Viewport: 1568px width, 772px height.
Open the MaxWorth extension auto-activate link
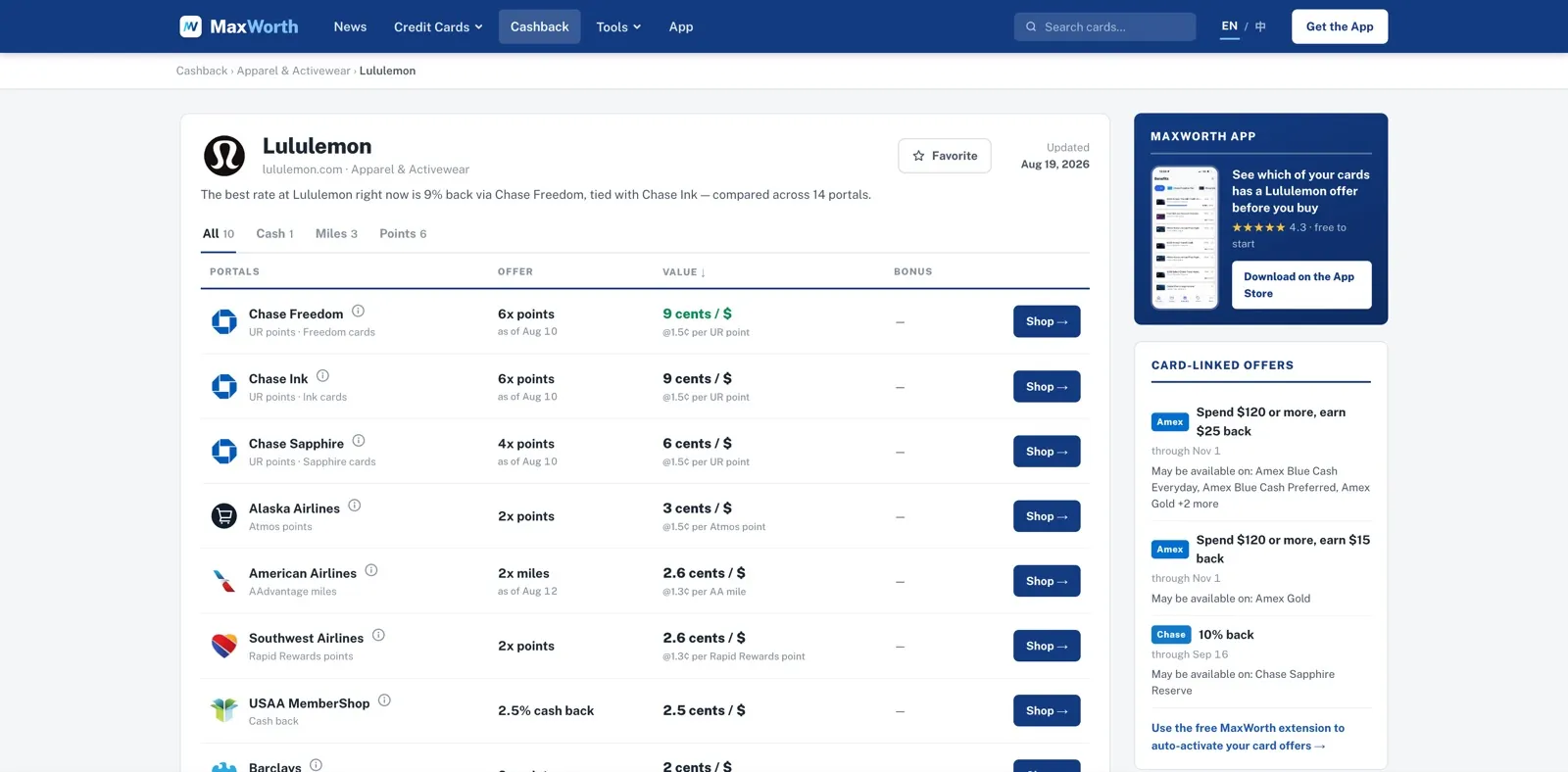(1248, 737)
